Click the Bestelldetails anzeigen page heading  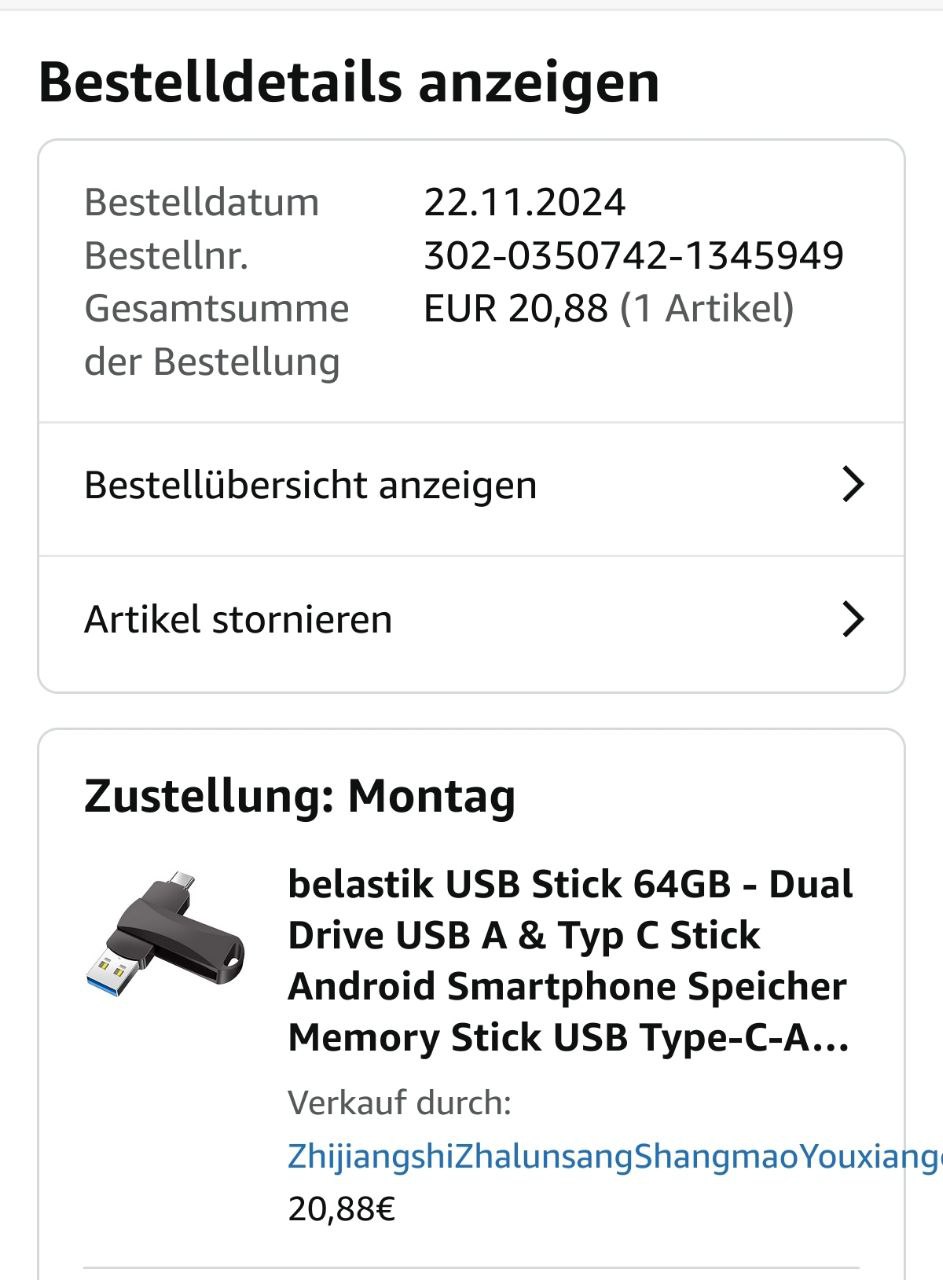pos(349,83)
